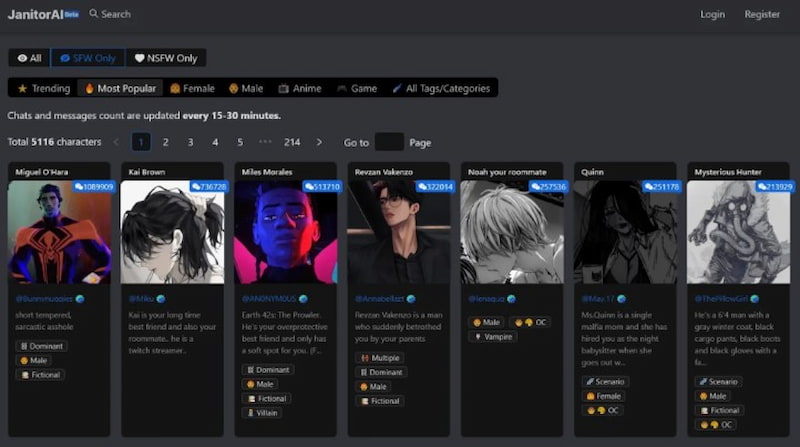The height and width of the screenshot is (447, 800).
Task: Click the 736728 chat count badge
Action: click(x=209, y=187)
